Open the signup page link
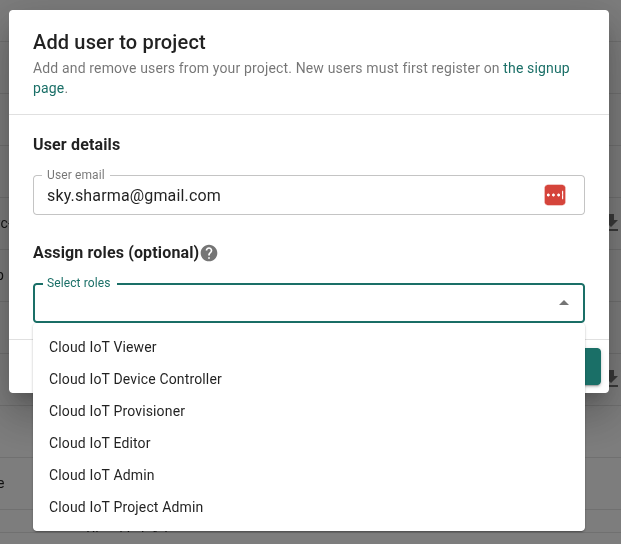Screen dimensions: 621x544 tap(536, 68)
